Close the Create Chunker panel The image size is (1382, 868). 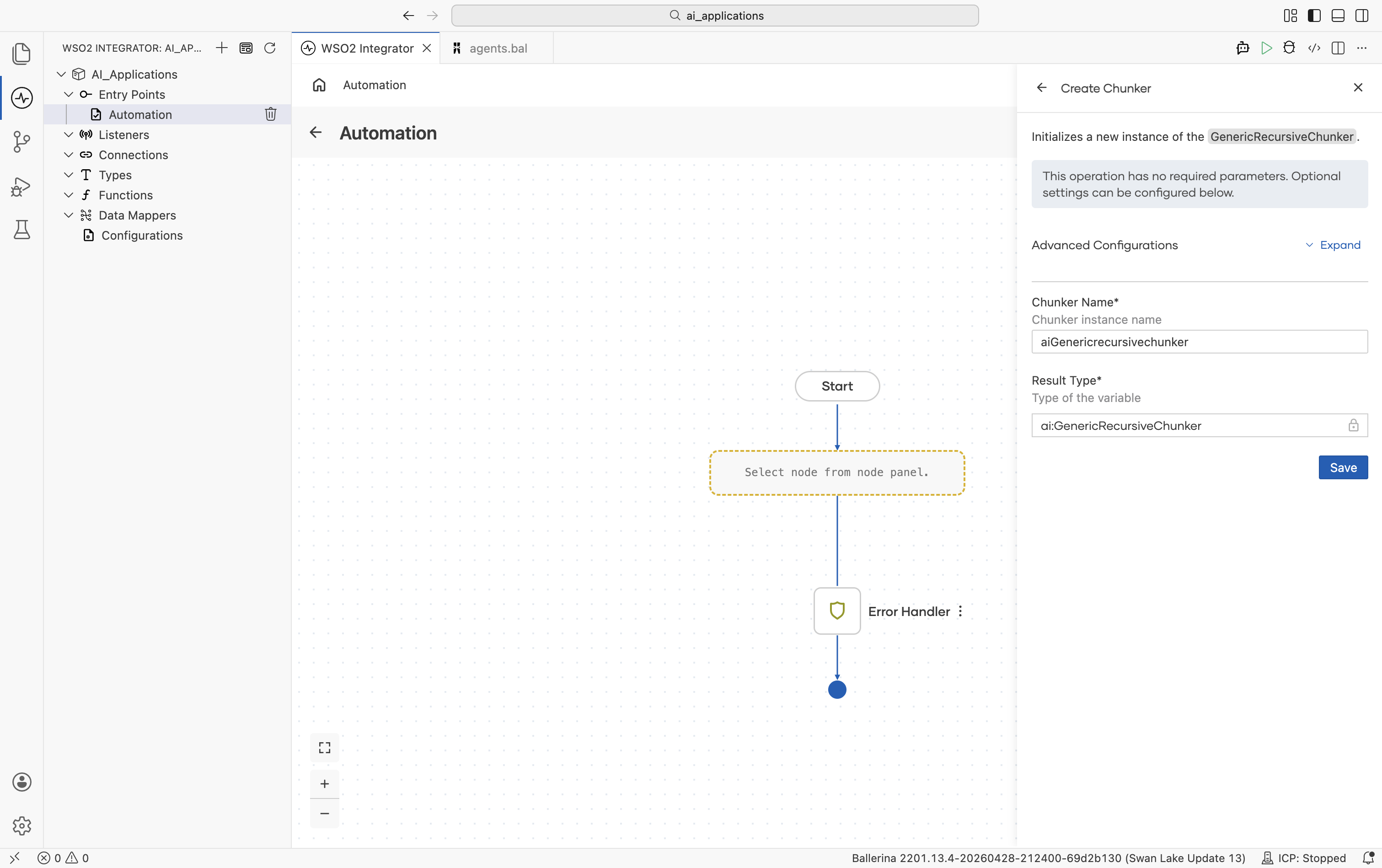pyautogui.click(x=1358, y=87)
